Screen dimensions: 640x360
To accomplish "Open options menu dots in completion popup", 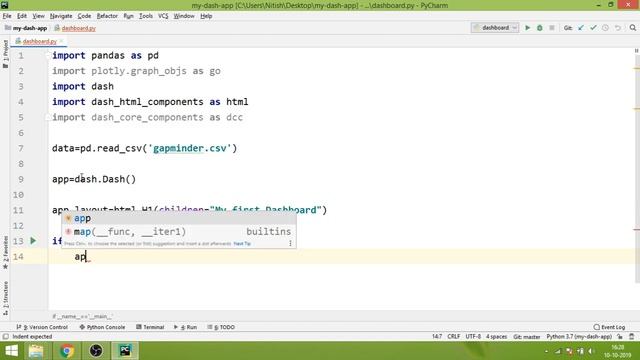I will (x=290, y=243).
